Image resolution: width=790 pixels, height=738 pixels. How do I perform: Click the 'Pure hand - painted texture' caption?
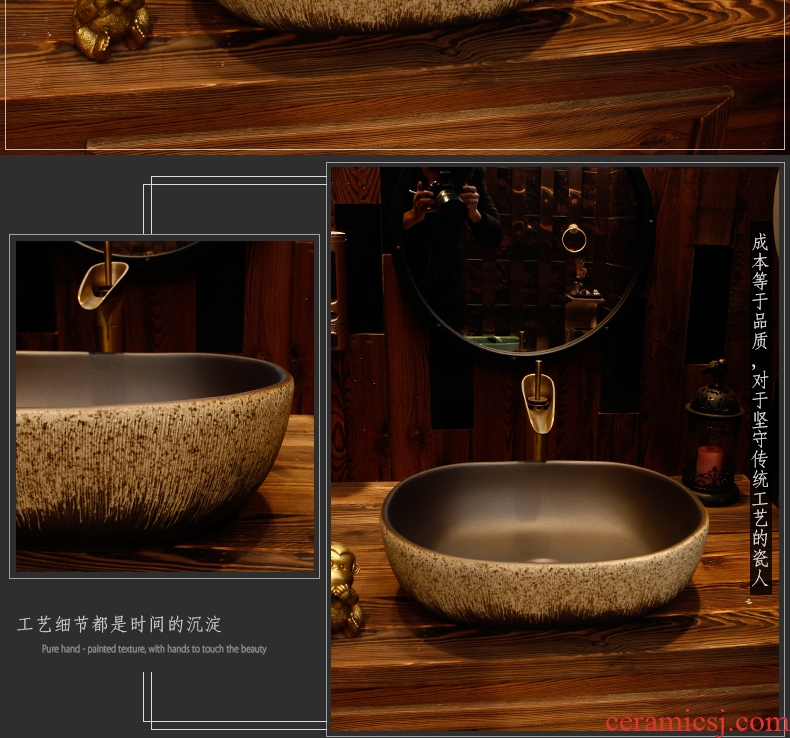click(x=154, y=649)
